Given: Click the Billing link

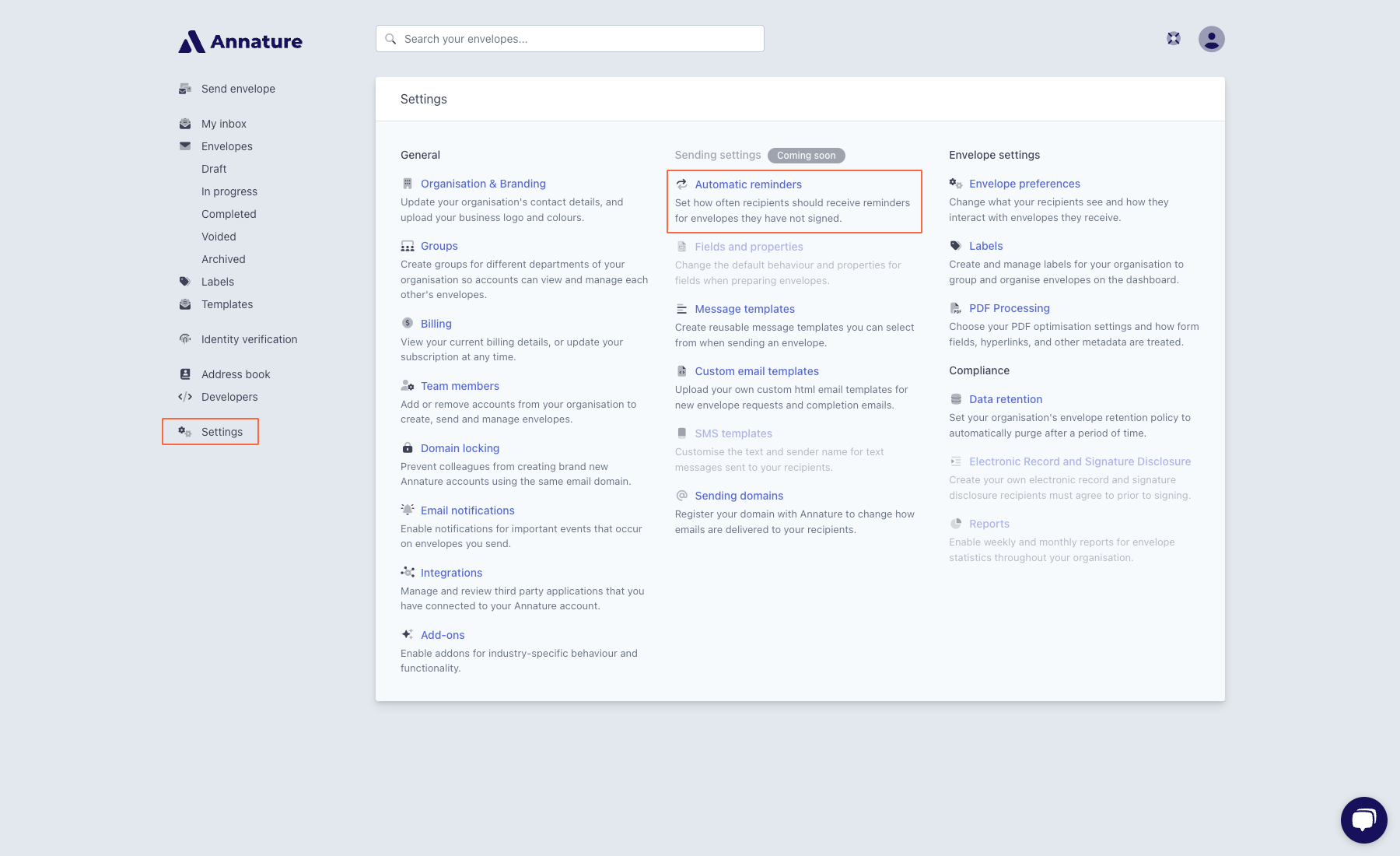Looking at the screenshot, I should (x=436, y=323).
